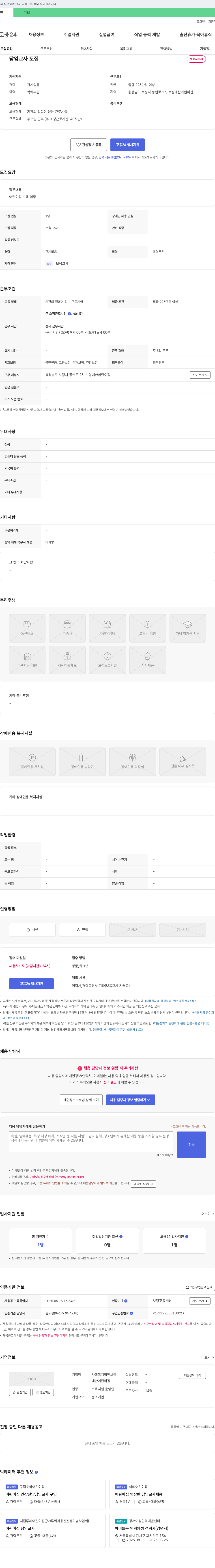The image size is (215, 1568).
Task: Switch to the 근무조건 section tab
Action: coord(46,49)
